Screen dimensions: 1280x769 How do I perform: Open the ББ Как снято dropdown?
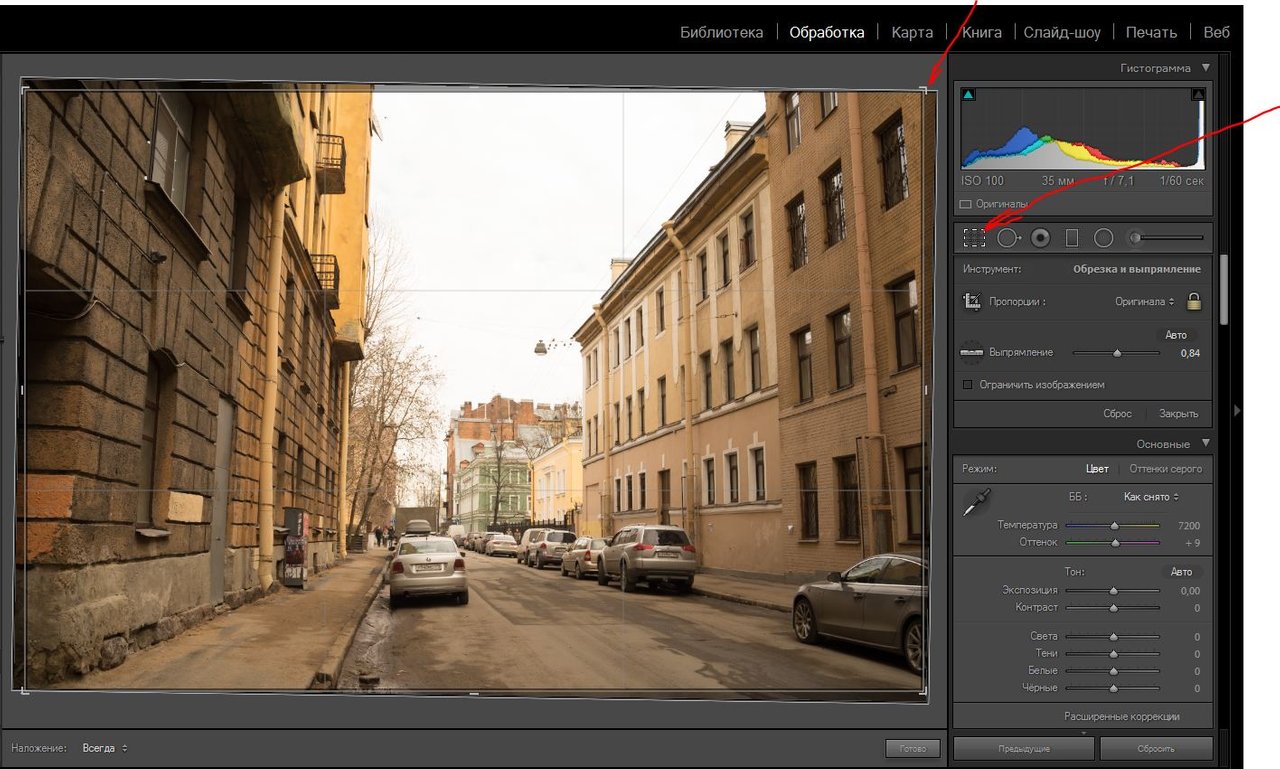pos(1151,496)
